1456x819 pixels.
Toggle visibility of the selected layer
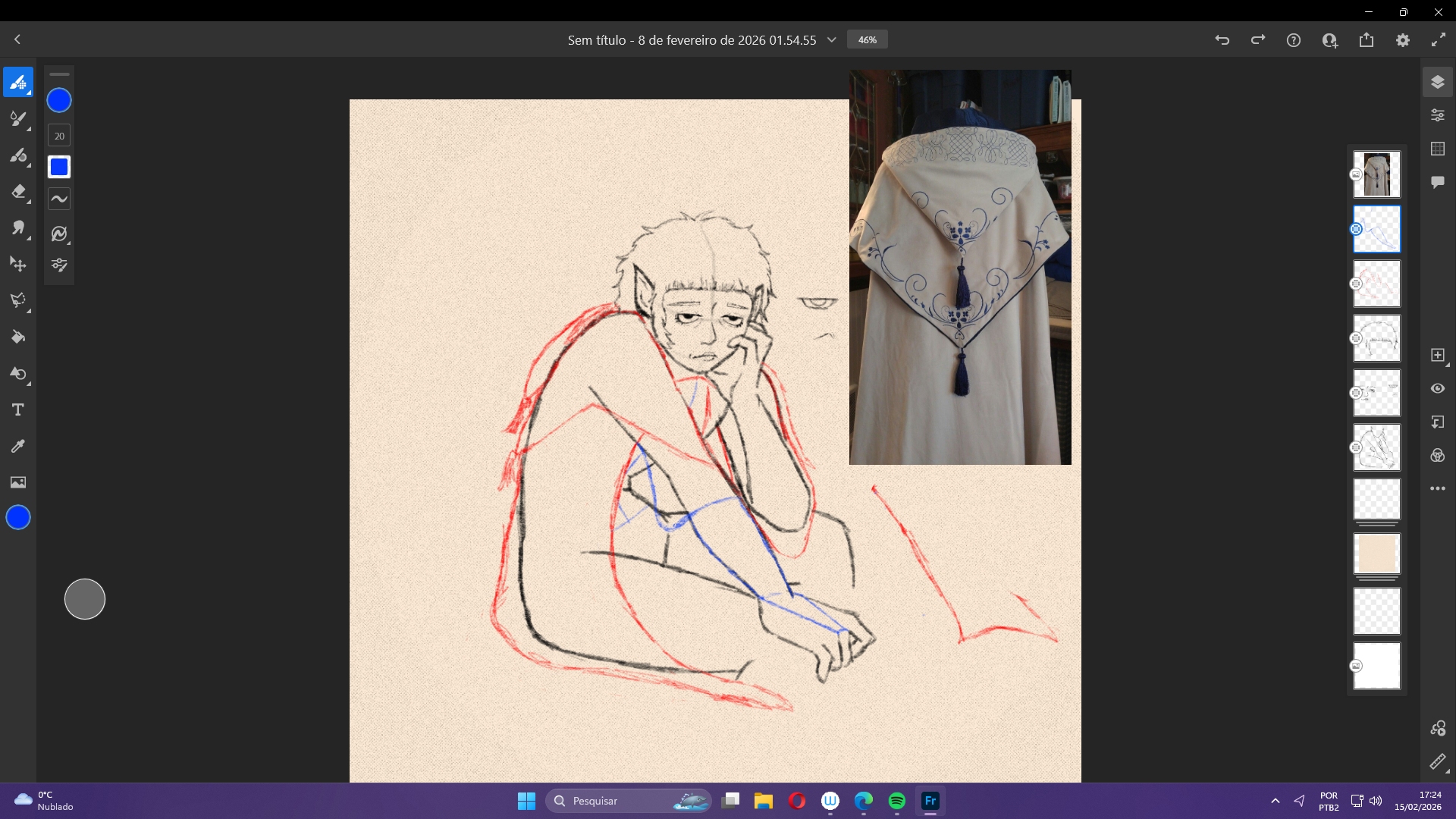coord(1437,388)
